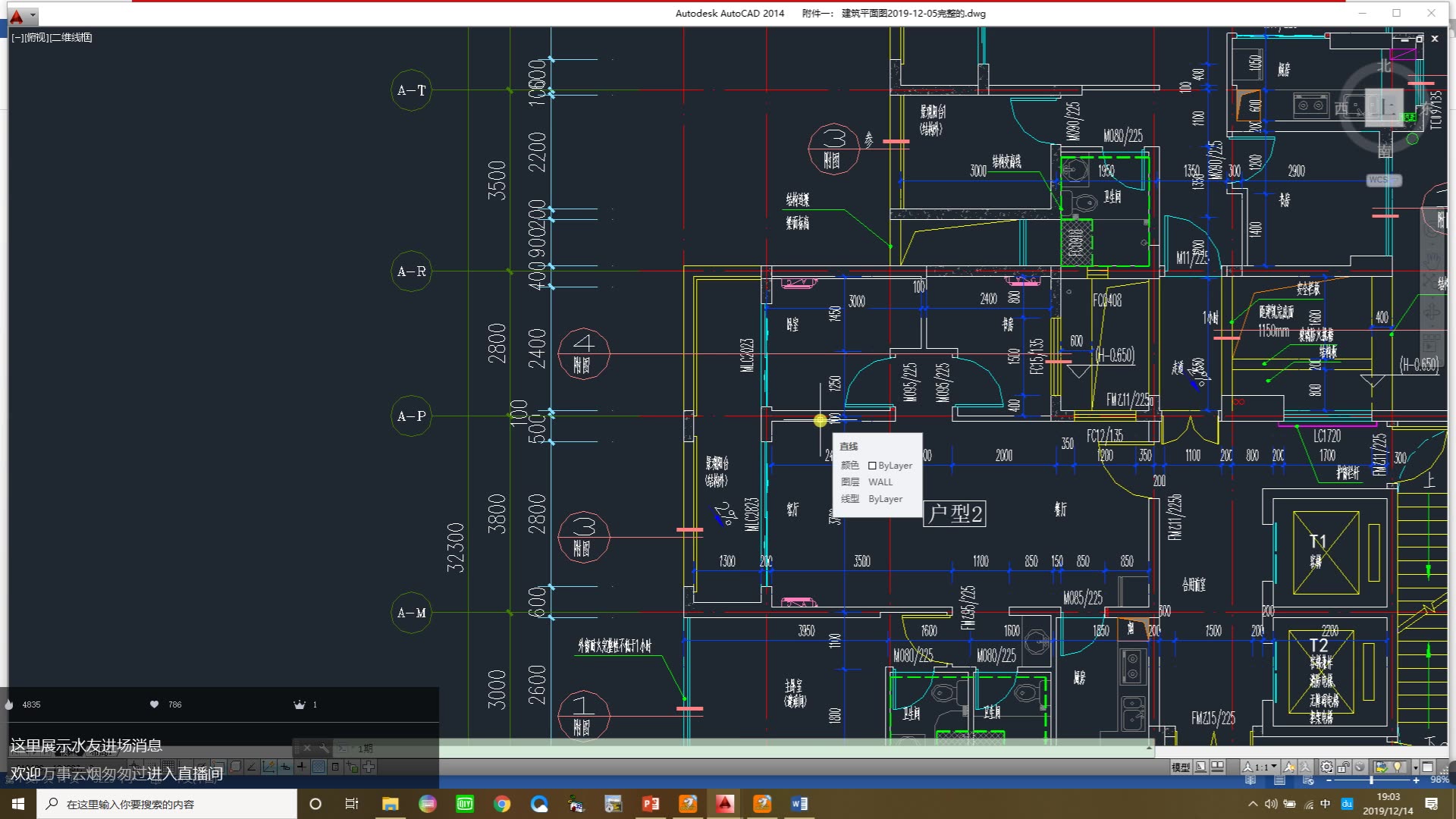Viewport: 1456px width, 819px height.
Task: Close the drawing document with X
Action: coord(1435,38)
